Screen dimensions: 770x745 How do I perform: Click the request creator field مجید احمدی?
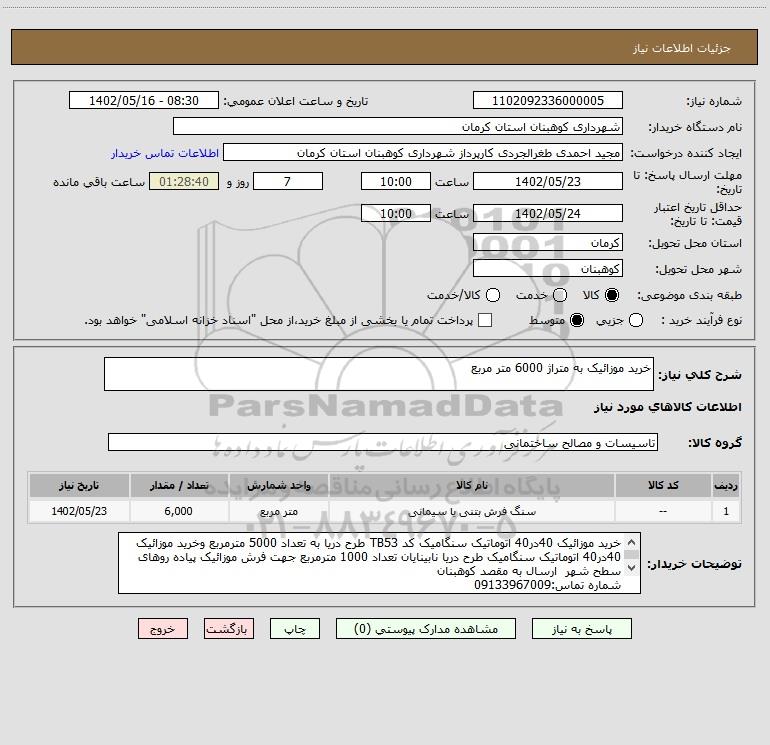pos(423,153)
